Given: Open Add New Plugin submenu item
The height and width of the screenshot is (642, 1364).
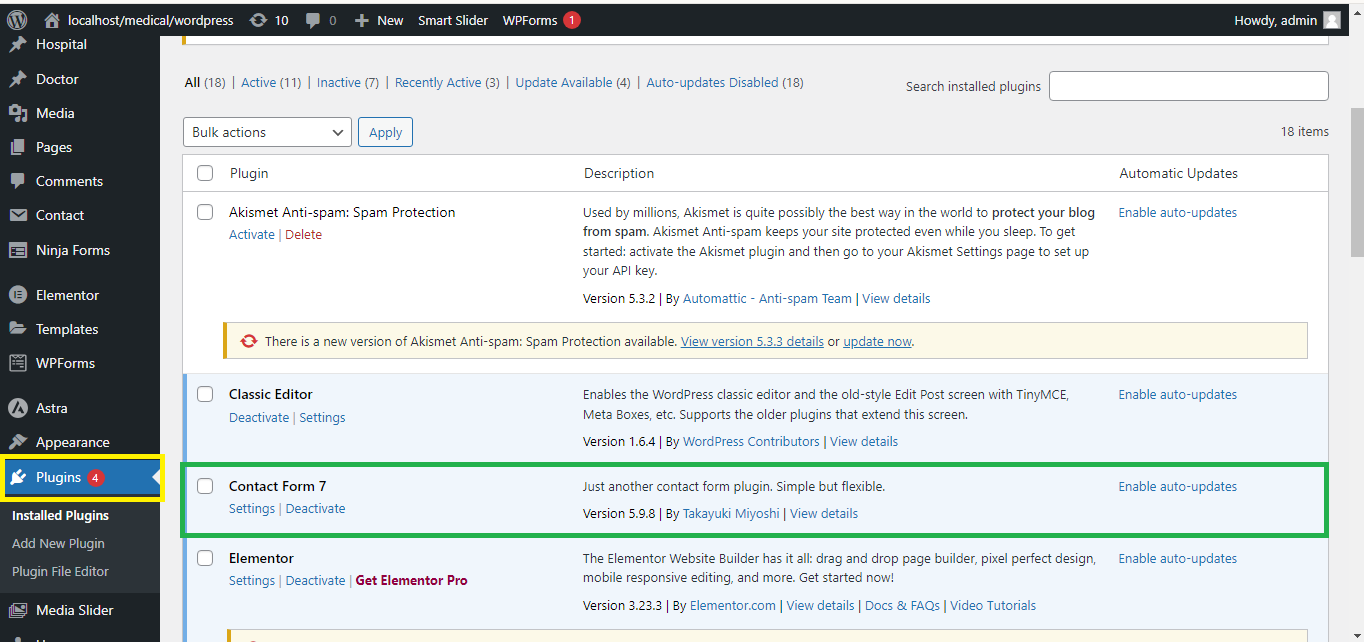Looking at the screenshot, I should coord(58,543).
